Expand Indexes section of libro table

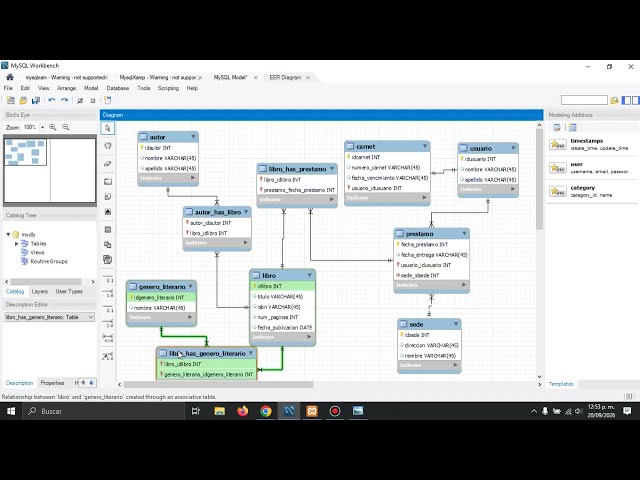[309, 337]
